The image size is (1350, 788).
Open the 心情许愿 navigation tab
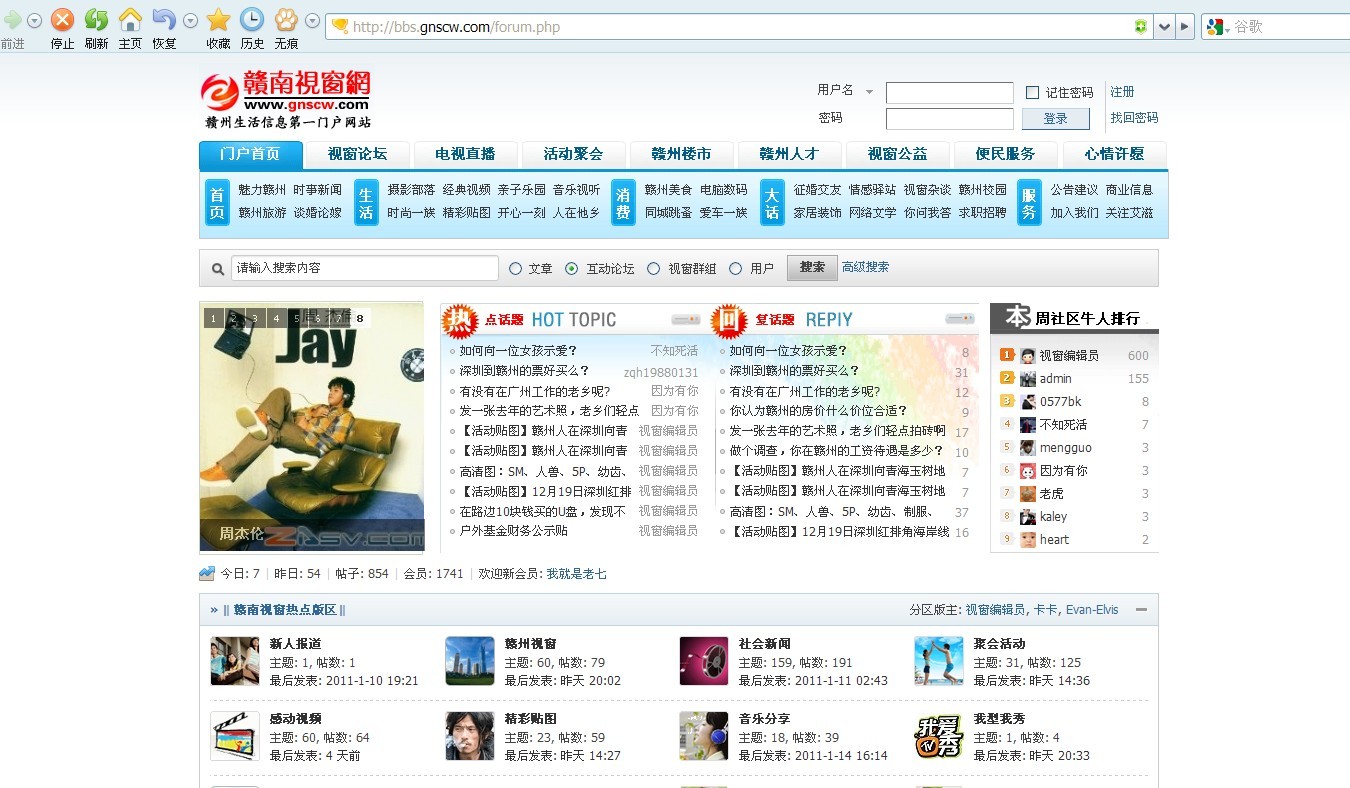coord(1114,155)
